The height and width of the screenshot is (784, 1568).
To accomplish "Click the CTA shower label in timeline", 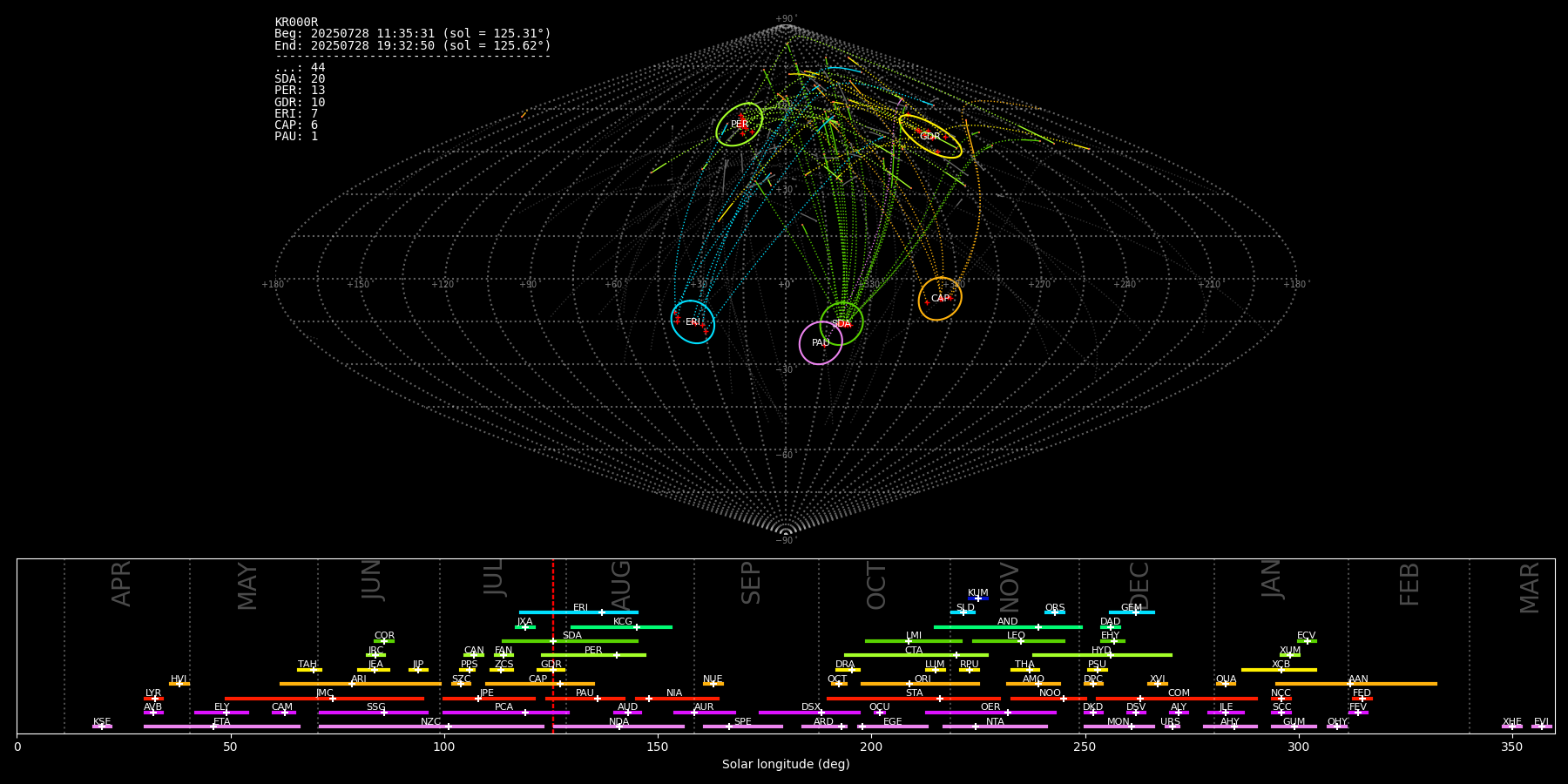I will (x=914, y=650).
